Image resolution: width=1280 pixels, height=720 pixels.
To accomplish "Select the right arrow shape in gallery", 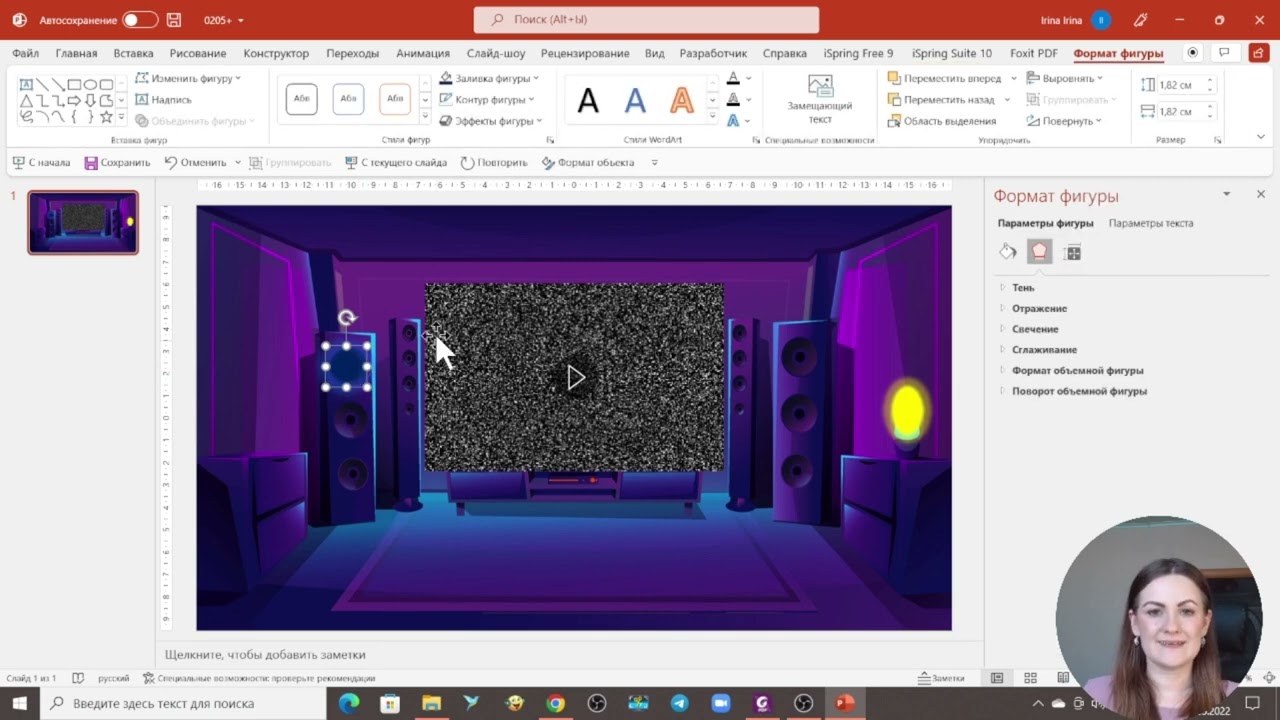I will pos(74,101).
